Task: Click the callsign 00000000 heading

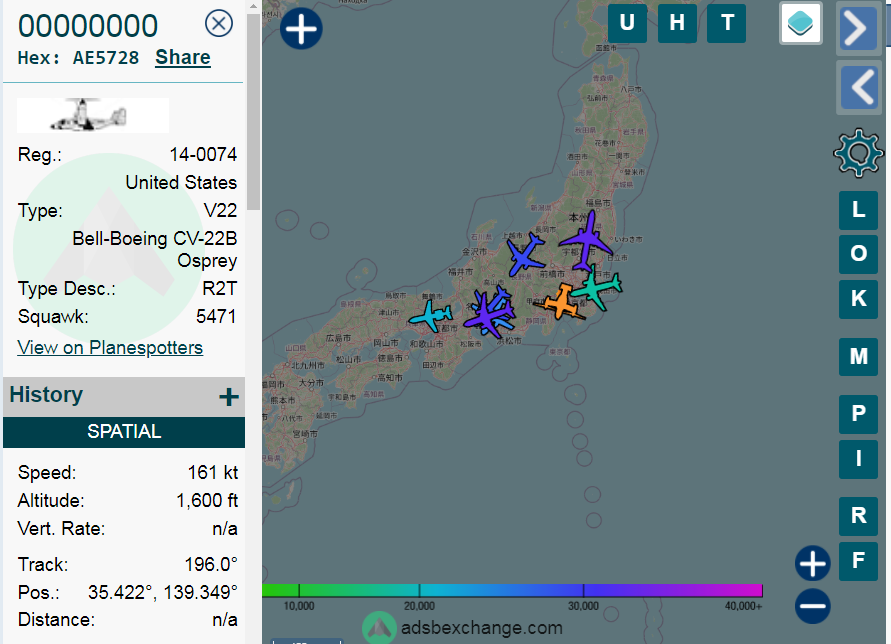Action: [x=88, y=26]
